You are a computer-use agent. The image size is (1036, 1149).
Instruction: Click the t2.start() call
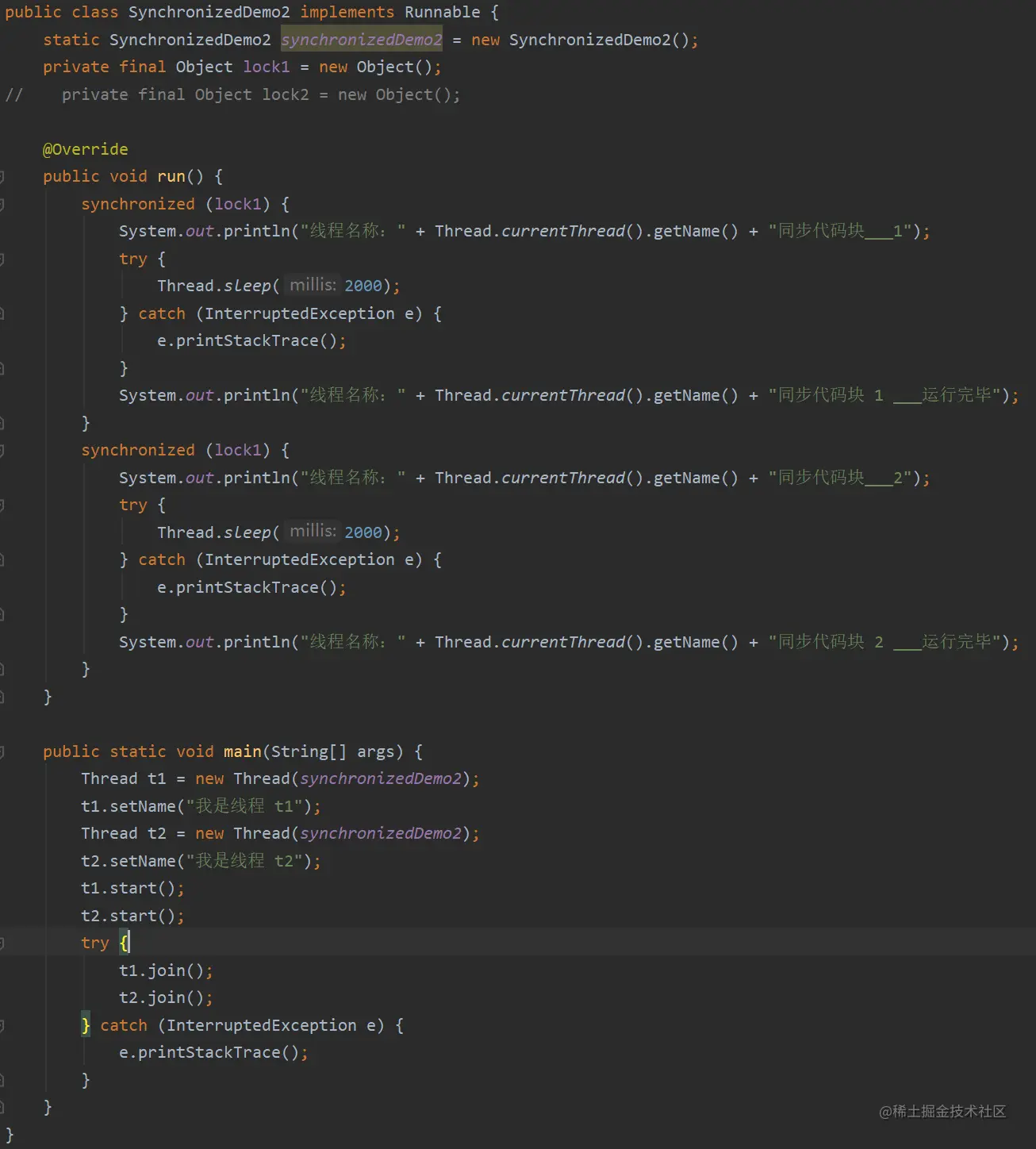point(129,916)
